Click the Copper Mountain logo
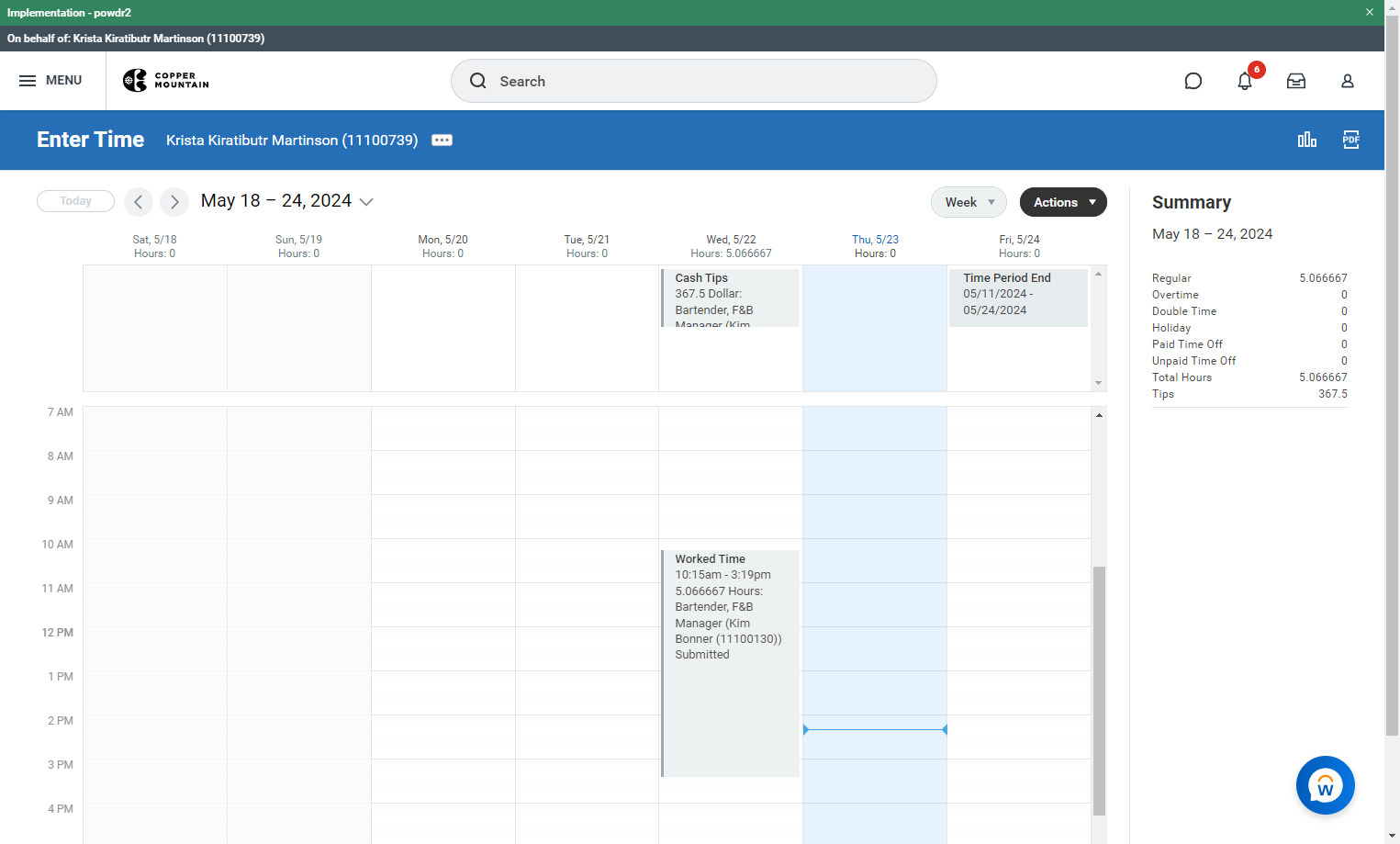 (x=166, y=81)
